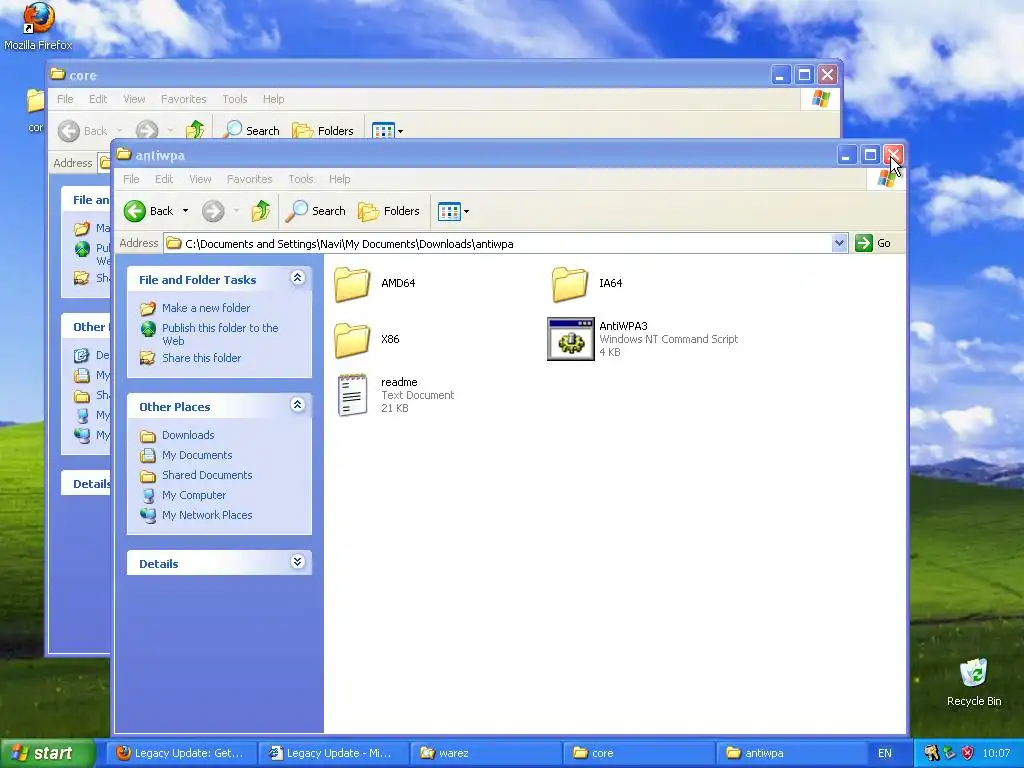Click the taskbar clock showing 10:07

click(996, 753)
